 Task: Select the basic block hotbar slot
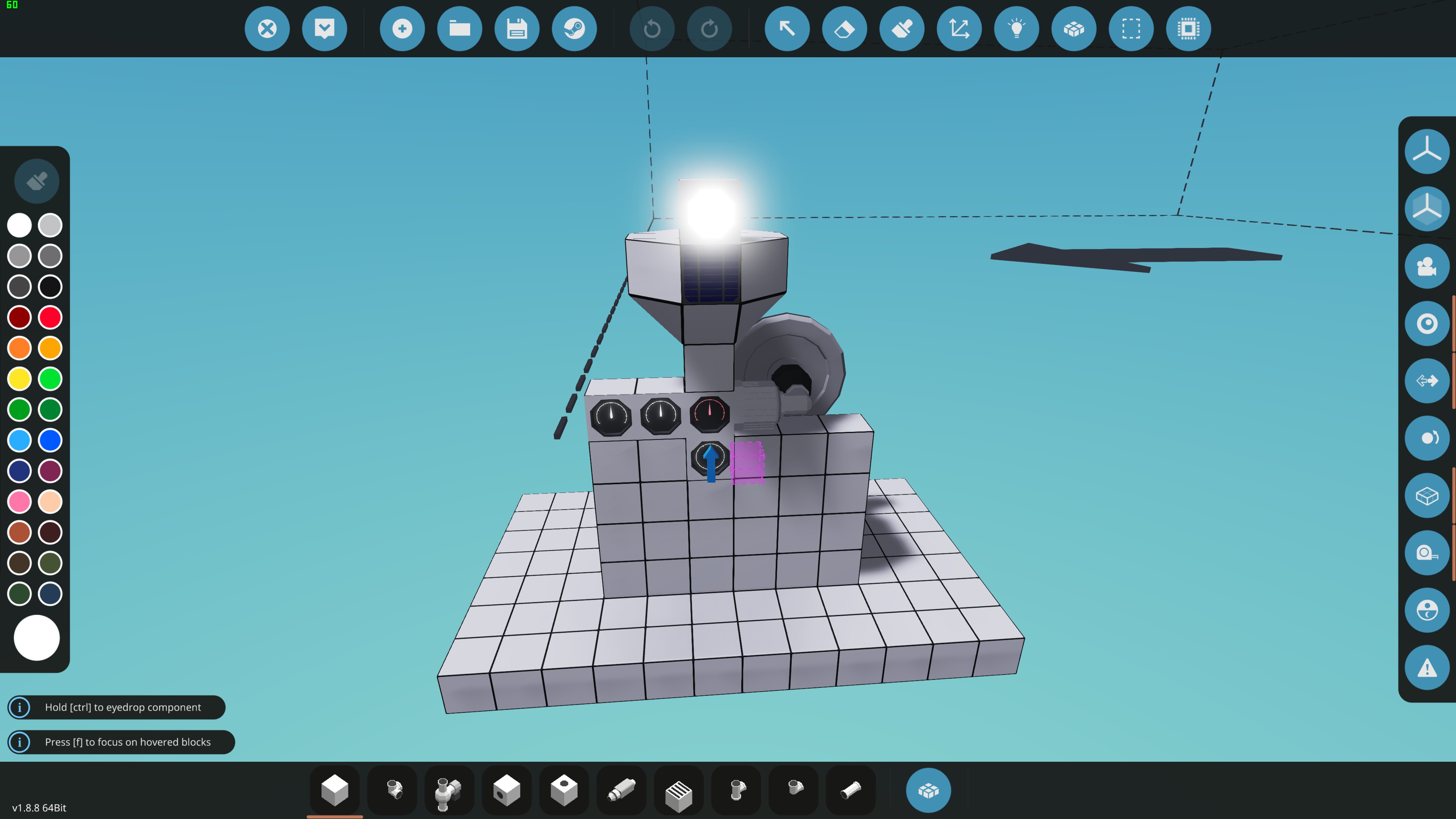[334, 790]
